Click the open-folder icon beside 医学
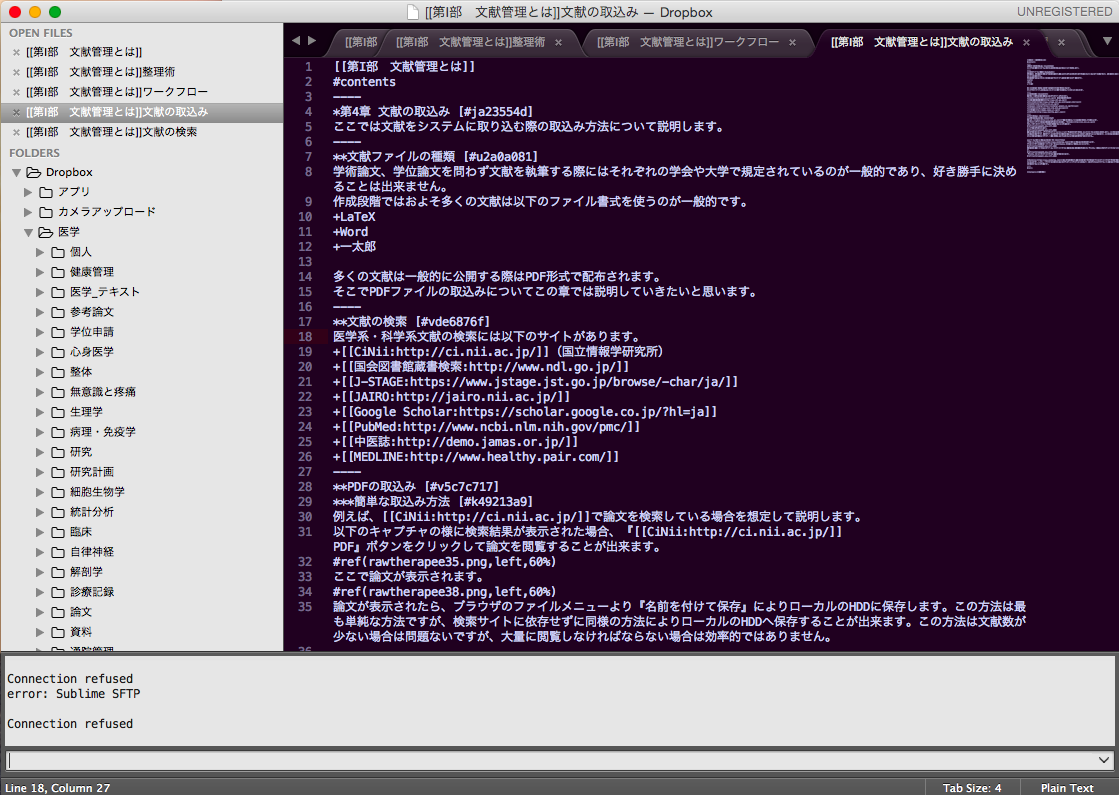The width and height of the screenshot is (1119, 795). pyautogui.click(x=46, y=231)
